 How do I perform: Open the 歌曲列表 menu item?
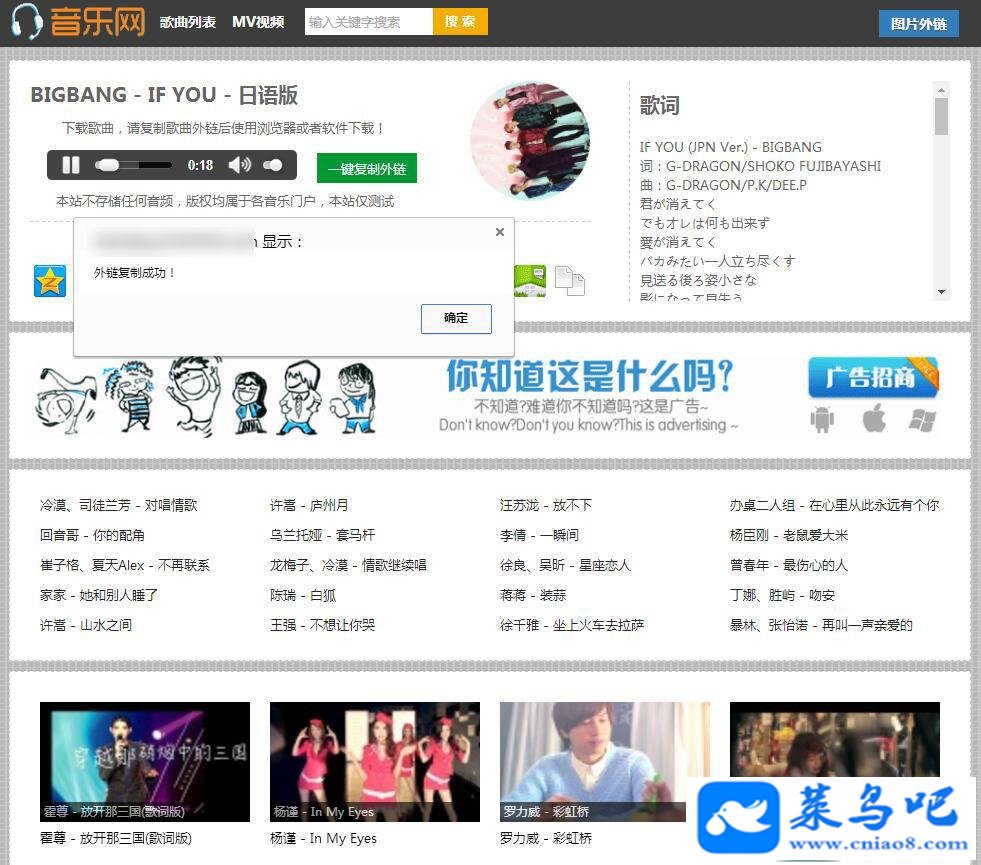(188, 23)
